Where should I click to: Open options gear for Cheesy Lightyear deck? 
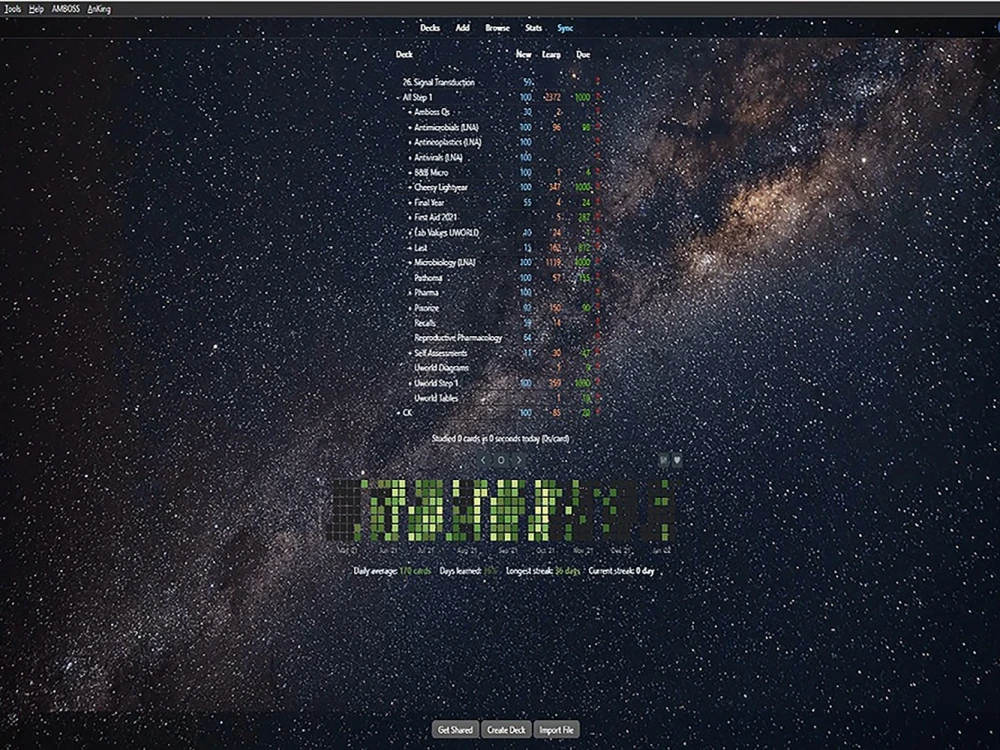coord(598,188)
